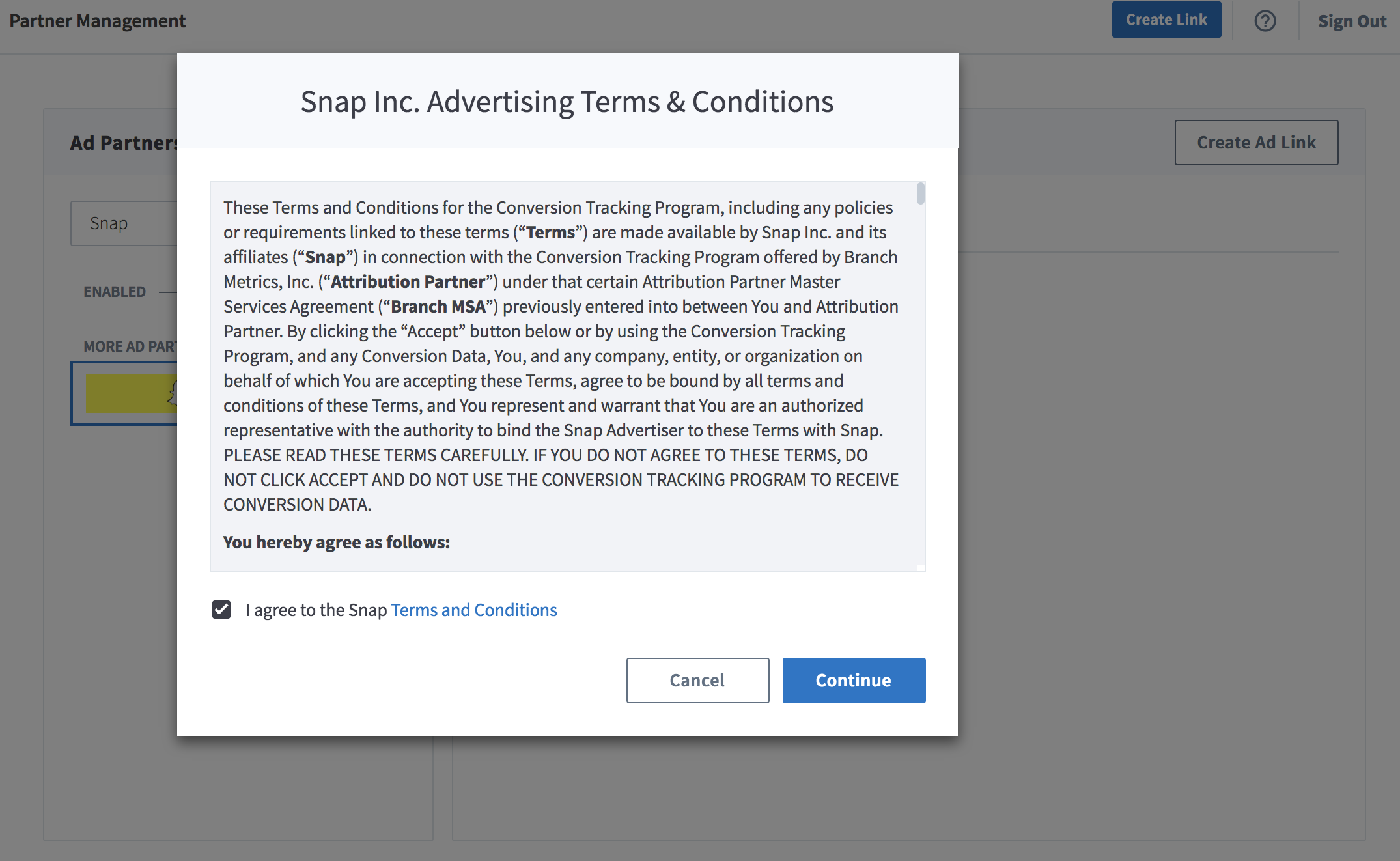Viewport: 1400px width, 861px height.
Task: Focus the Snap partner search field
Action: (x=124, y=223)
